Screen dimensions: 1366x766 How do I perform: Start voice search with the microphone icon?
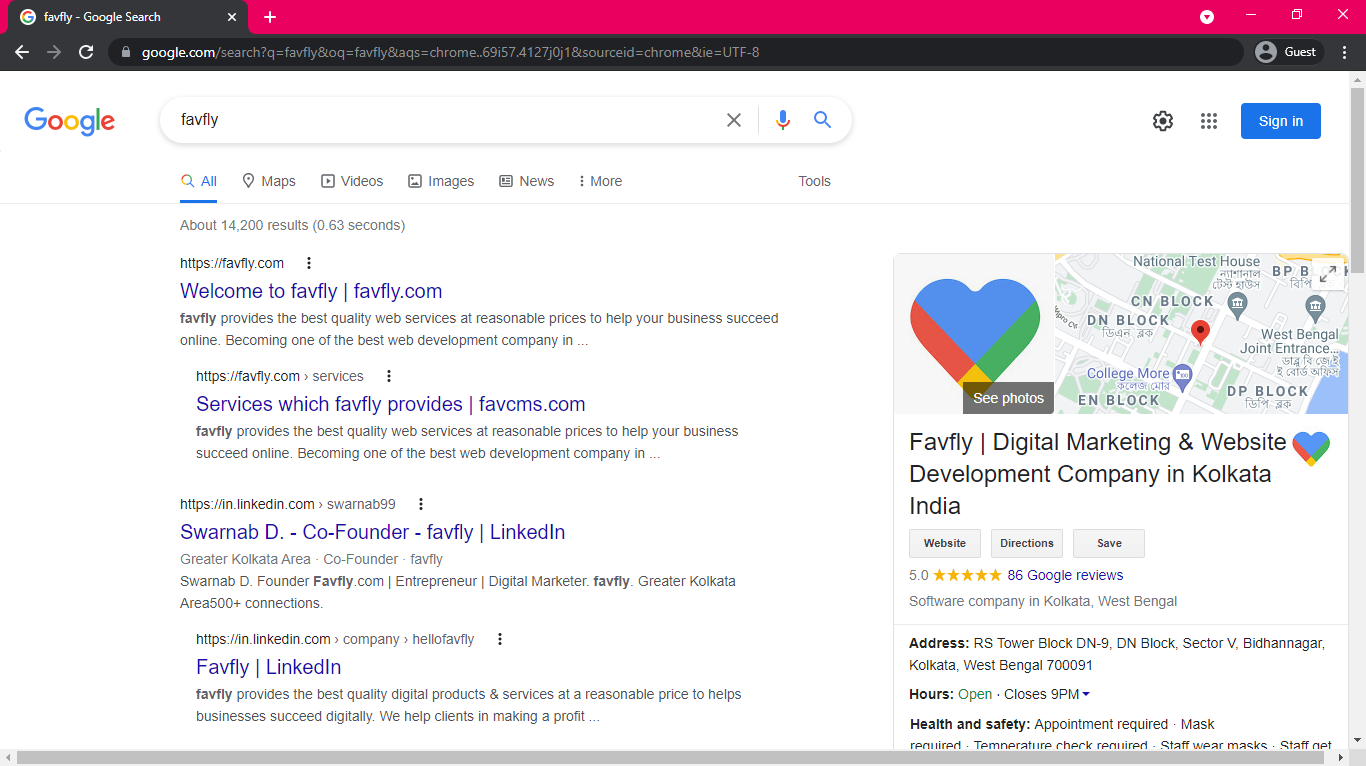pos(783,120)
